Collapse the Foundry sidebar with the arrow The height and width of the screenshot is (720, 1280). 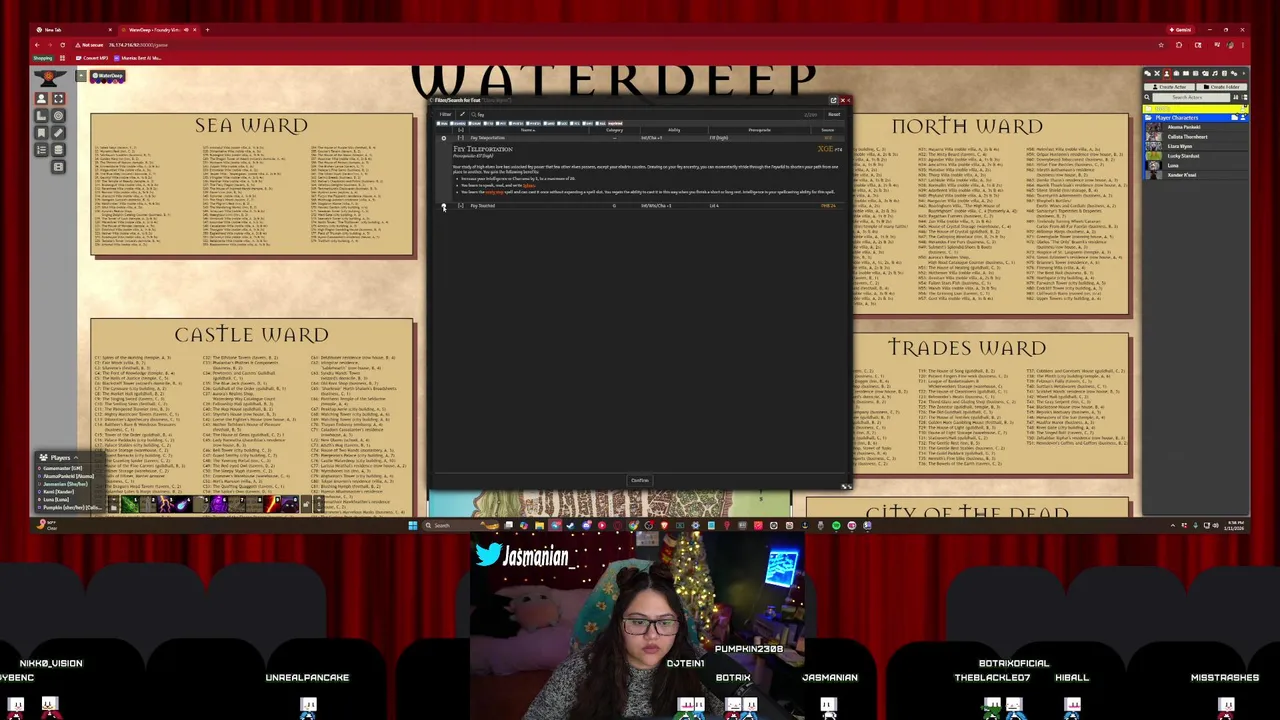pyautogui.click(x=1244, y=74)
